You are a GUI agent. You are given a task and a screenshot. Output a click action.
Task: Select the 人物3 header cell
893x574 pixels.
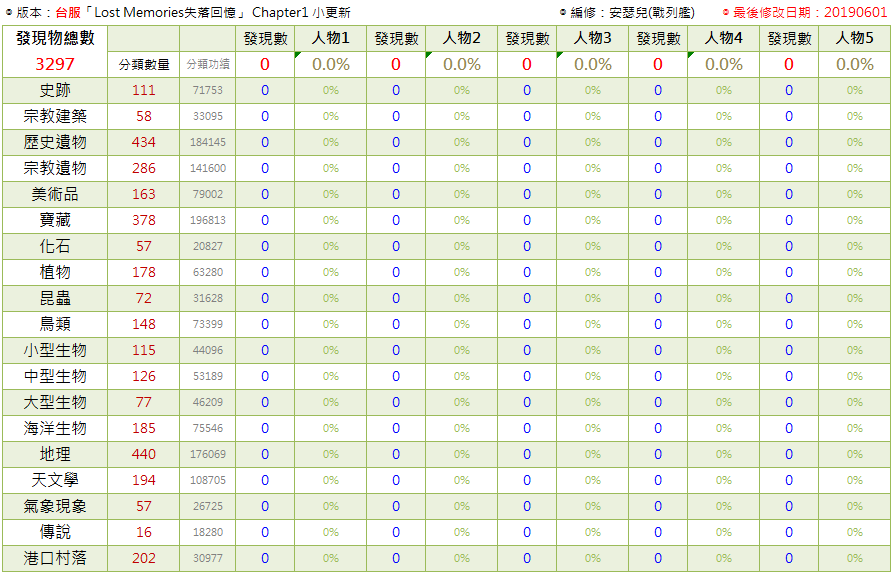592,39
